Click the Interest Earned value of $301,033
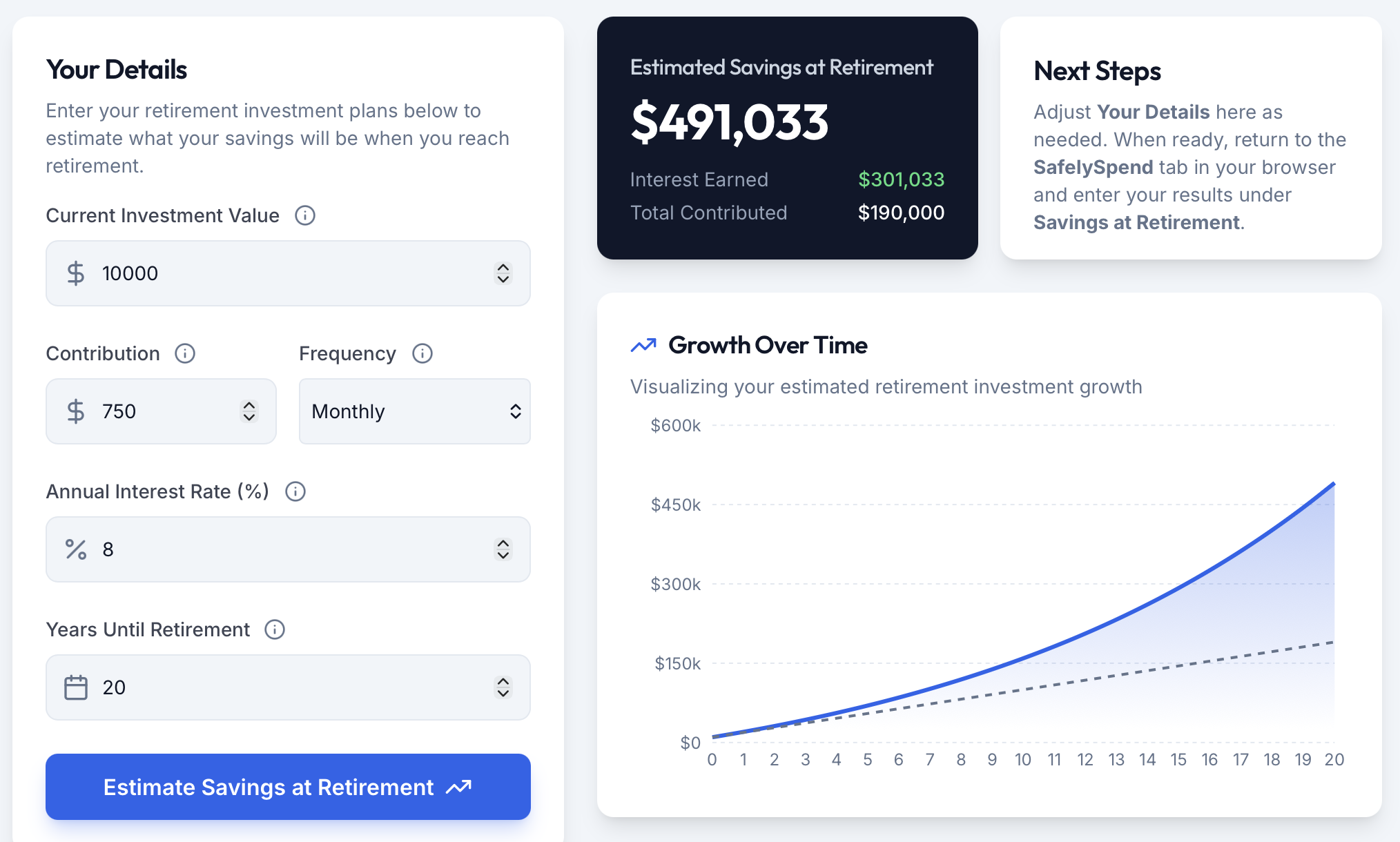 902,180
